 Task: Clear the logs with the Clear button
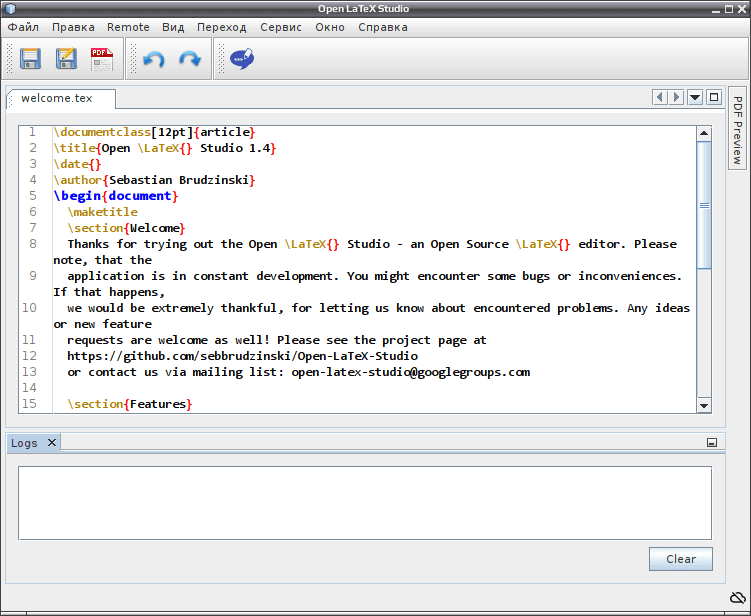coord(681,559)
